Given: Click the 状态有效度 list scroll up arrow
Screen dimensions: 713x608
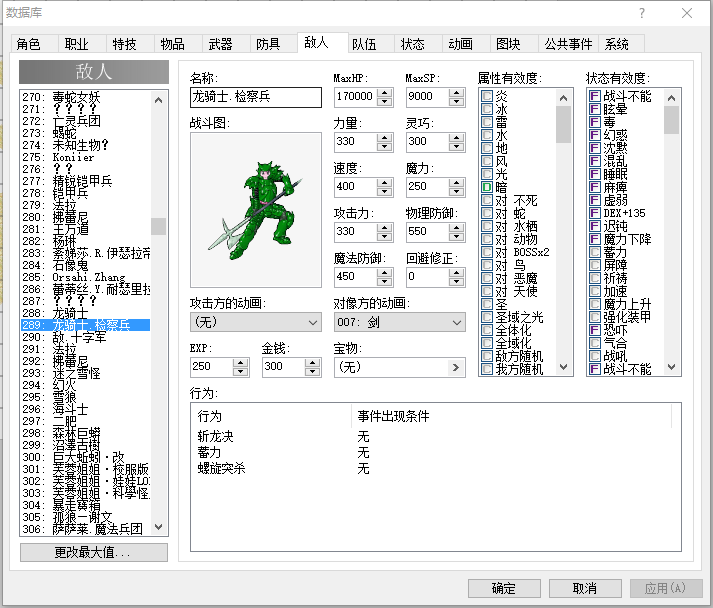Looking at the screenshot, I should point(671,98).
